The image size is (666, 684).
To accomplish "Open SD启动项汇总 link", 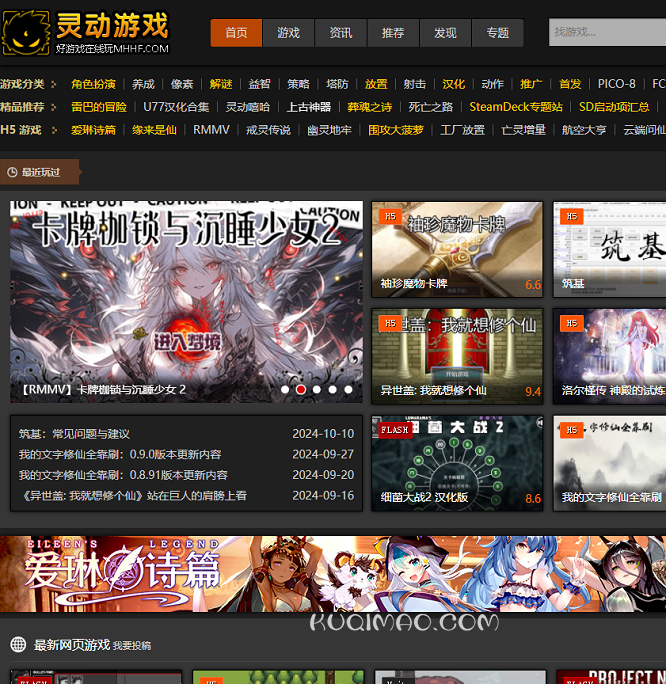I will coord(614,107).
